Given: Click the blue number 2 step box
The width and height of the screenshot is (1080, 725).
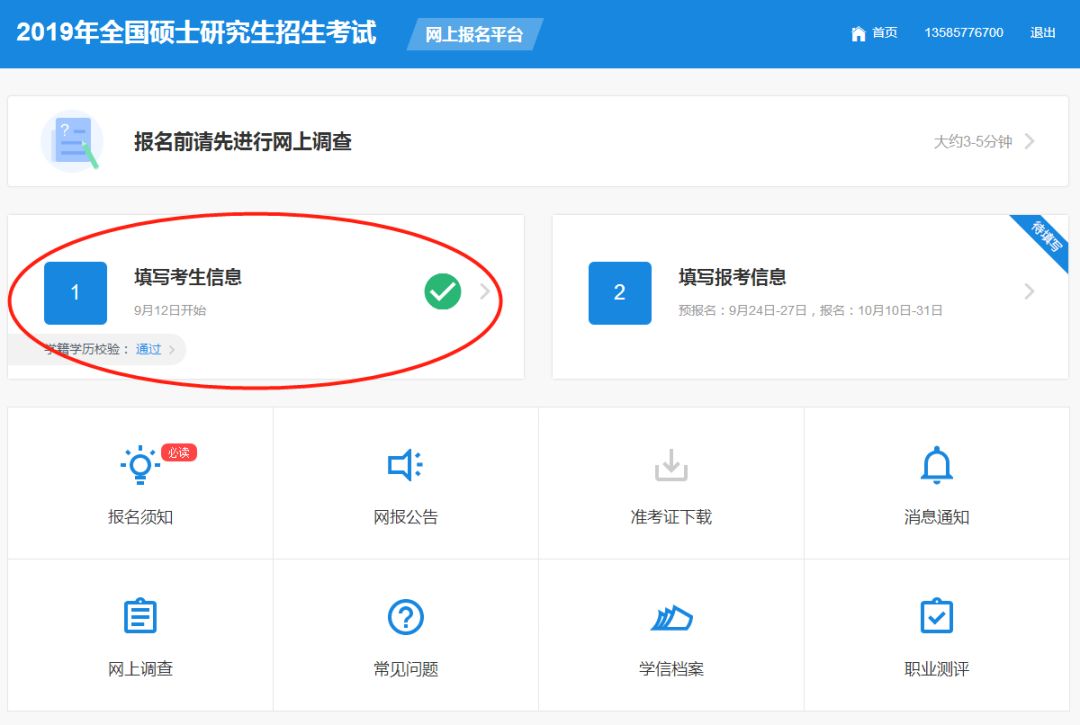Looking at the screenshot, I should coord(619,293).
